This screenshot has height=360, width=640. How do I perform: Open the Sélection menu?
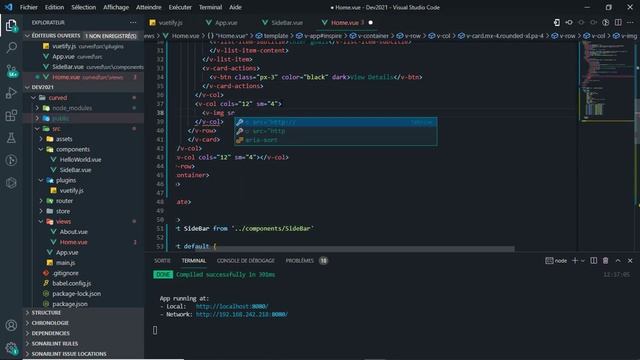coord(84,7)
